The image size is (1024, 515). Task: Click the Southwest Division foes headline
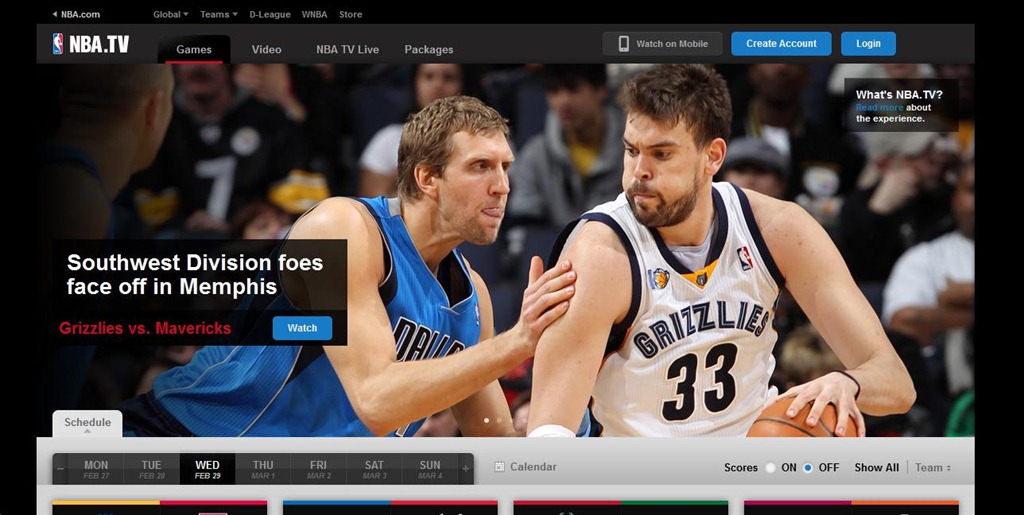pyautogui.click(x=195, y=275)
